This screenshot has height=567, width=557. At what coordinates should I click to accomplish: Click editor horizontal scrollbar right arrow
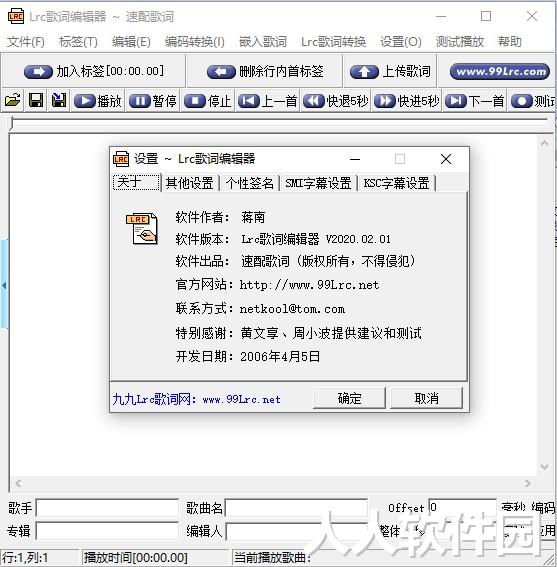point(527,483)
